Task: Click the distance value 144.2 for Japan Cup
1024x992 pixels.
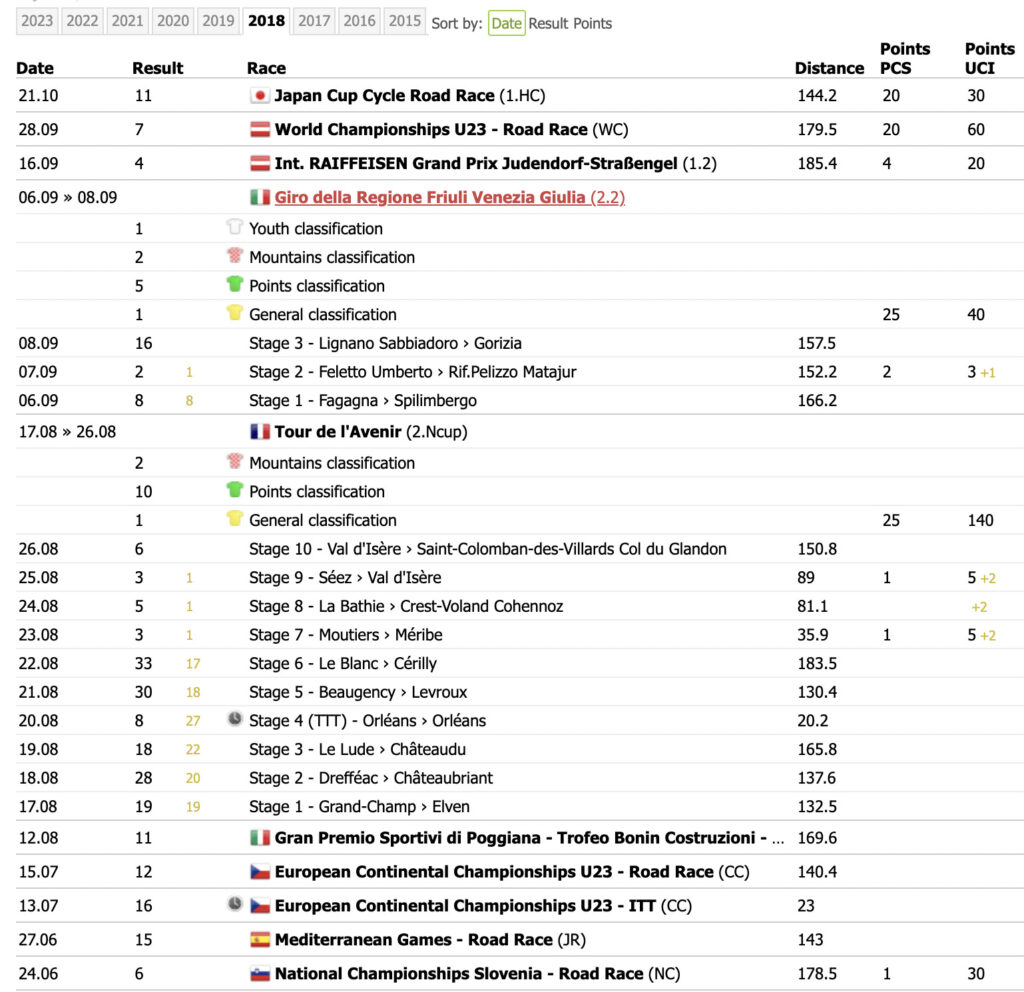Action: pyautogui.click(x=816, y=96)
